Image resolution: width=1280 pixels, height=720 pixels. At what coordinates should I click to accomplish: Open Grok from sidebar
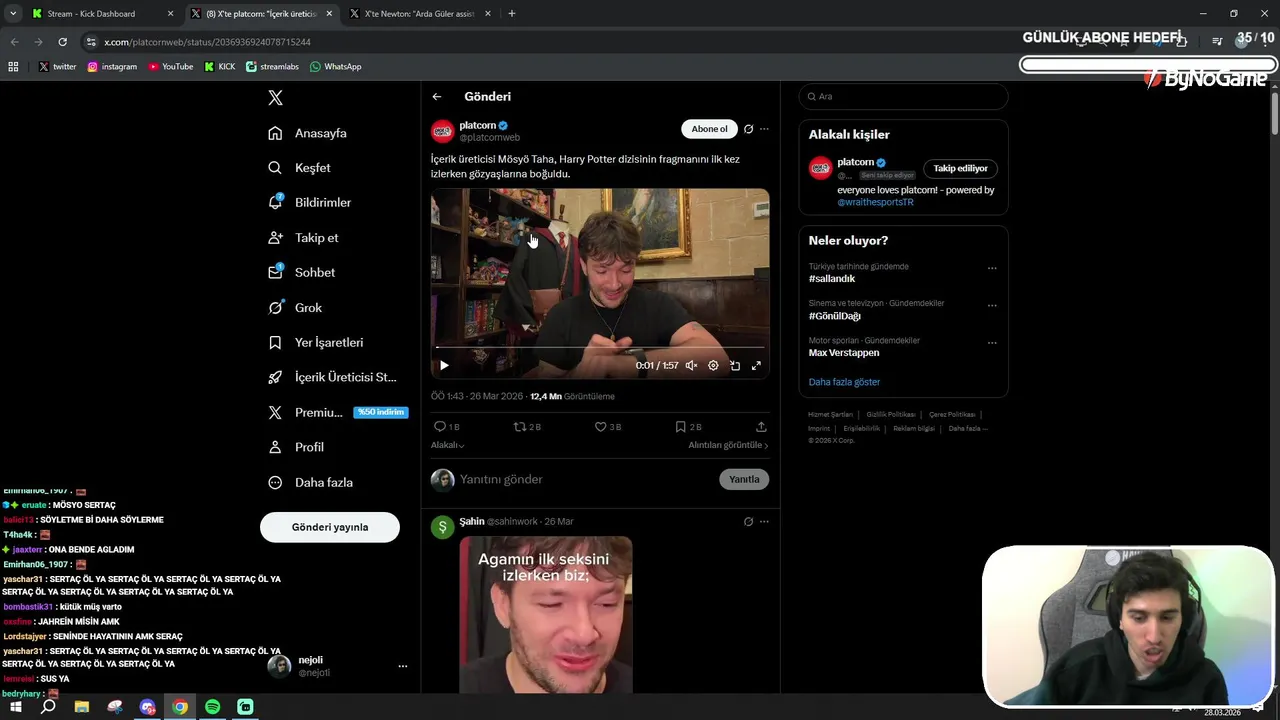point(295,308)
